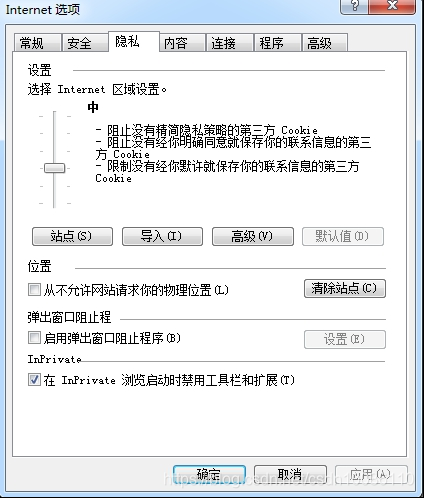Click the 默认值(D) button
The image size is (424, 498).
pyautogui.click(x=343, y=236)
